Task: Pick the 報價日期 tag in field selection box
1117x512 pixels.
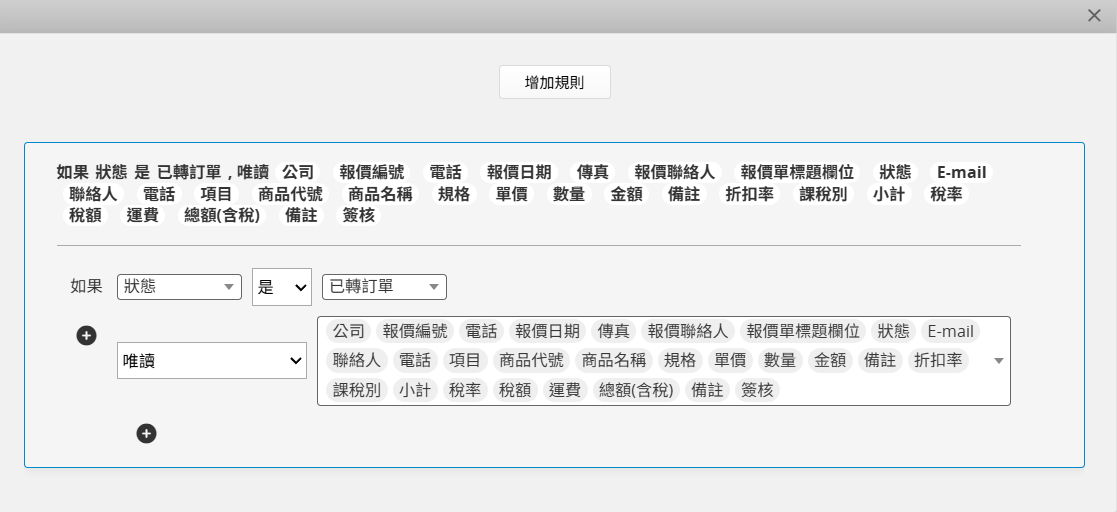Action: pyautogui.click(x=548, y=331)
